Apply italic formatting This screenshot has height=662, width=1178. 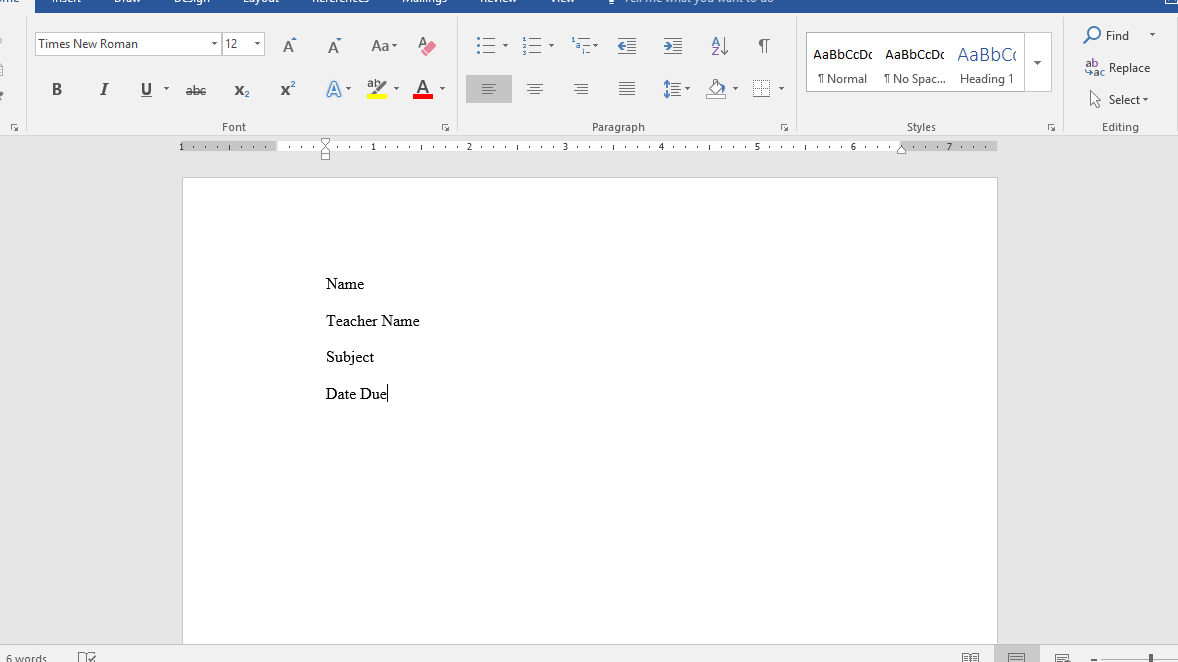coord(103,89)
